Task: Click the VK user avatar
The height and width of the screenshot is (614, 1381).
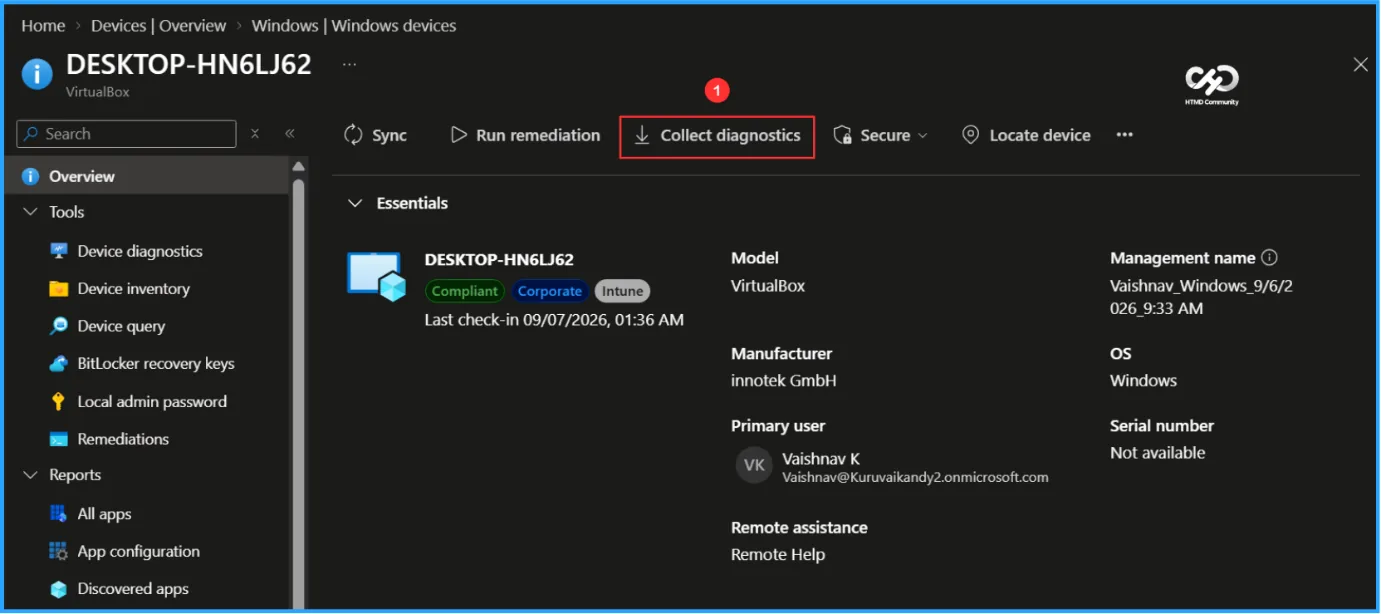Action: point(754,465)
